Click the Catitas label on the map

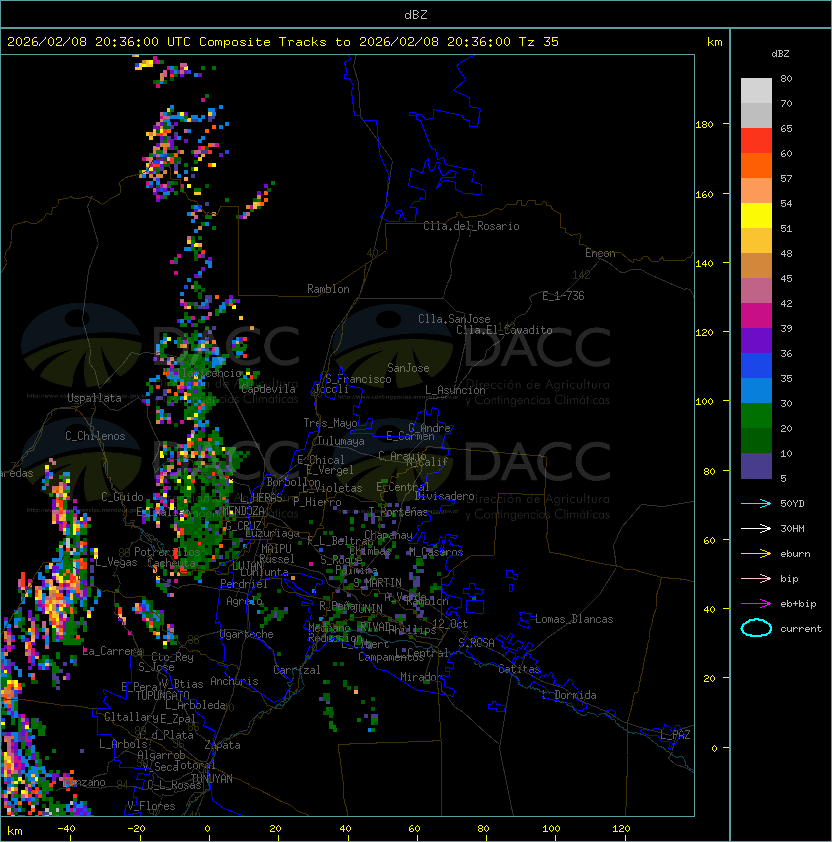519,669
